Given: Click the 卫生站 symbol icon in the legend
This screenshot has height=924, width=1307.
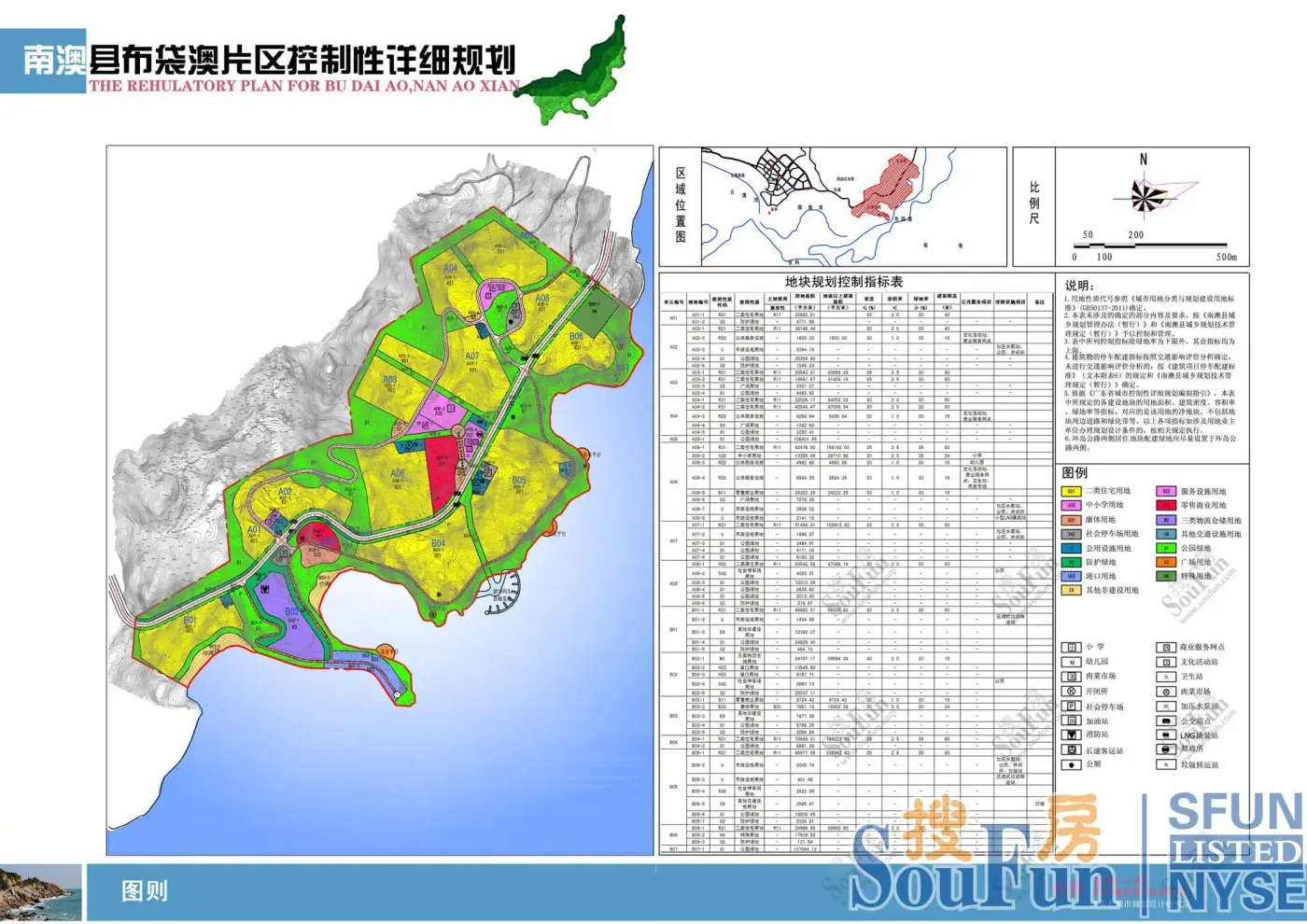Looking at the screenshot, I should coord(1165,677).
